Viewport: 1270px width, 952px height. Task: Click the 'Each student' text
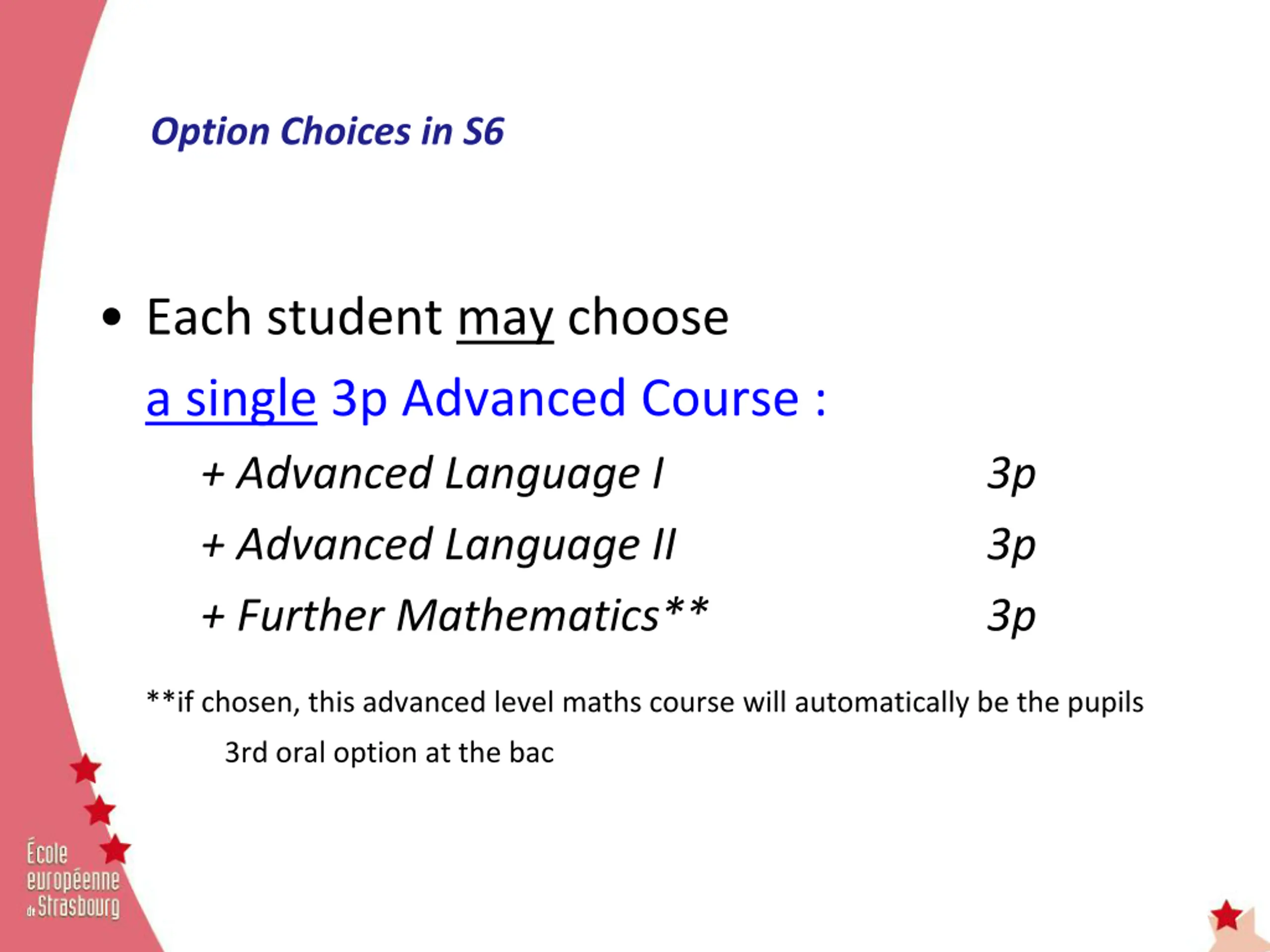[295, 317]
